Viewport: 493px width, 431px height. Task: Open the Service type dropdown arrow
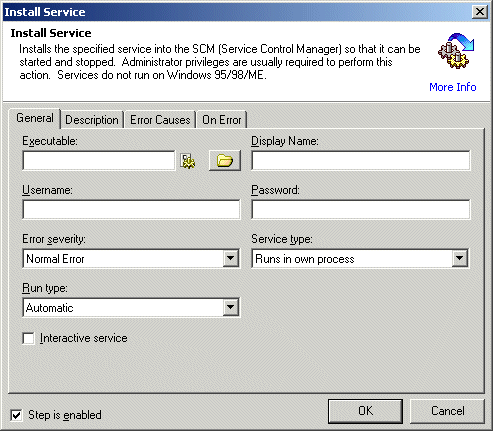click(459, 258)
